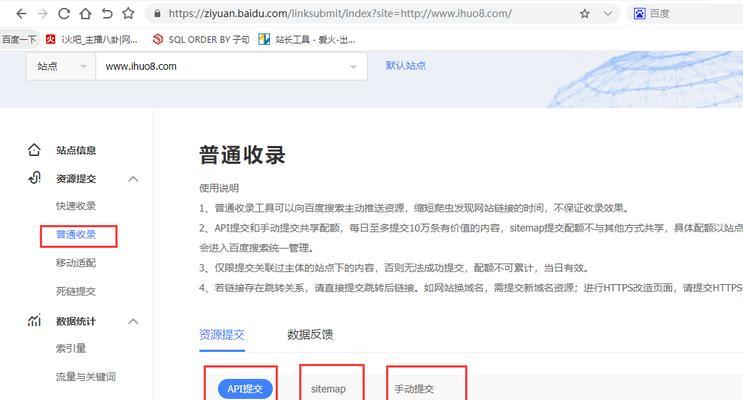The height and width of the screenshot is (400, 743).
Task: Click the 普通收录 page heading
Action: tap(242, 155)
